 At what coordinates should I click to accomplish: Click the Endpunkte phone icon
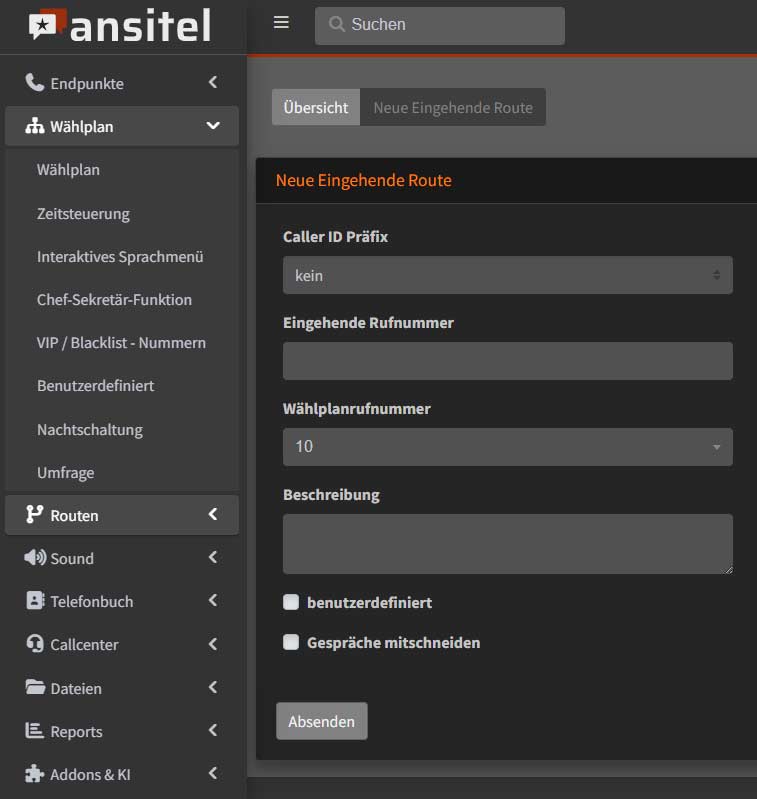pyautogui.click(x=35, y=83)
